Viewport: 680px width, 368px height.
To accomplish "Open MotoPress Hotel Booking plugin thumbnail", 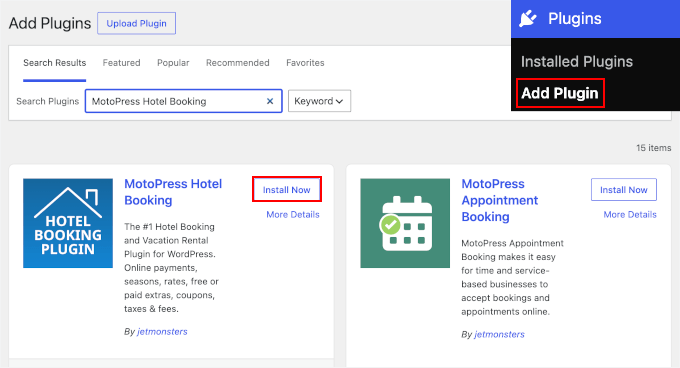I will [x=68, y=223].
